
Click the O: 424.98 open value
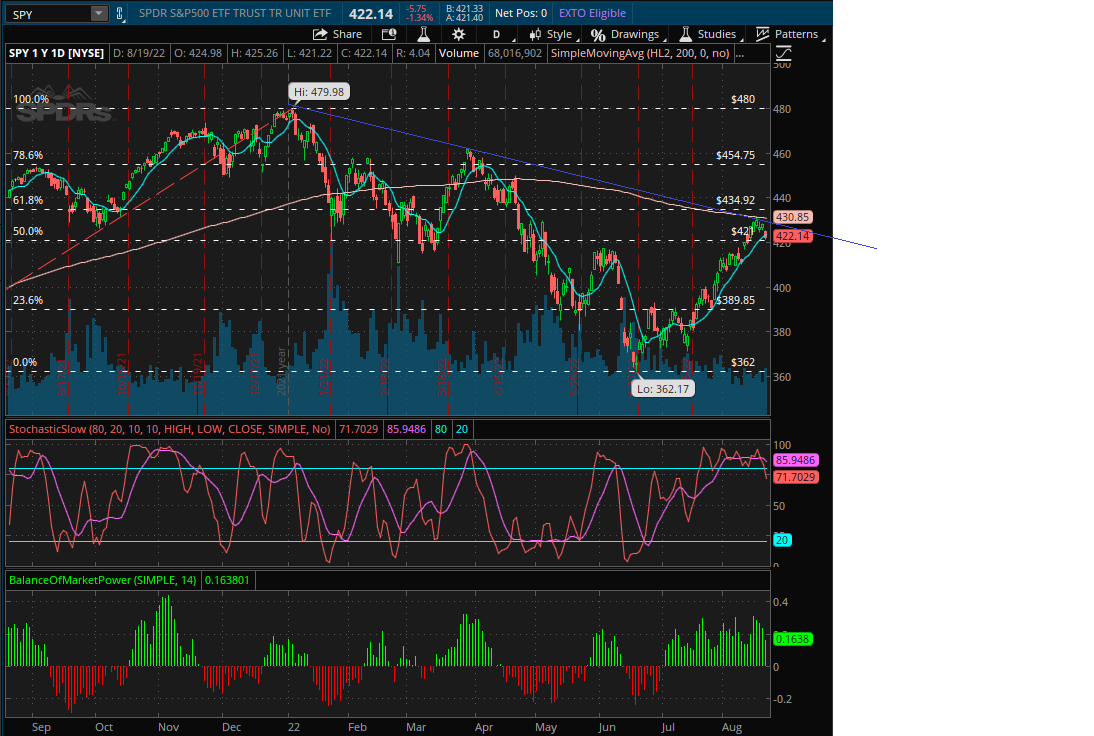tap(198, 53)
